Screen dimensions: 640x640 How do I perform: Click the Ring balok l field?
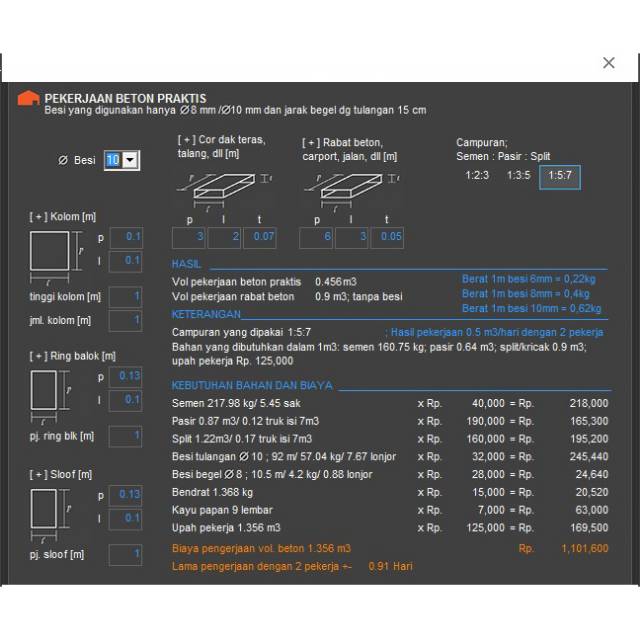[x=125, y=400]
